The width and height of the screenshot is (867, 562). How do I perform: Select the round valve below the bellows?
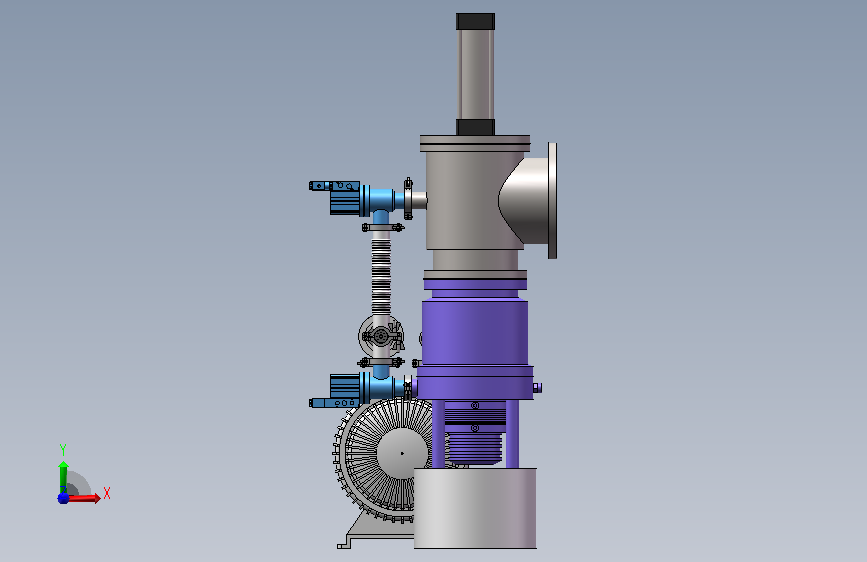pyautogui.click(x=381, y=336)
